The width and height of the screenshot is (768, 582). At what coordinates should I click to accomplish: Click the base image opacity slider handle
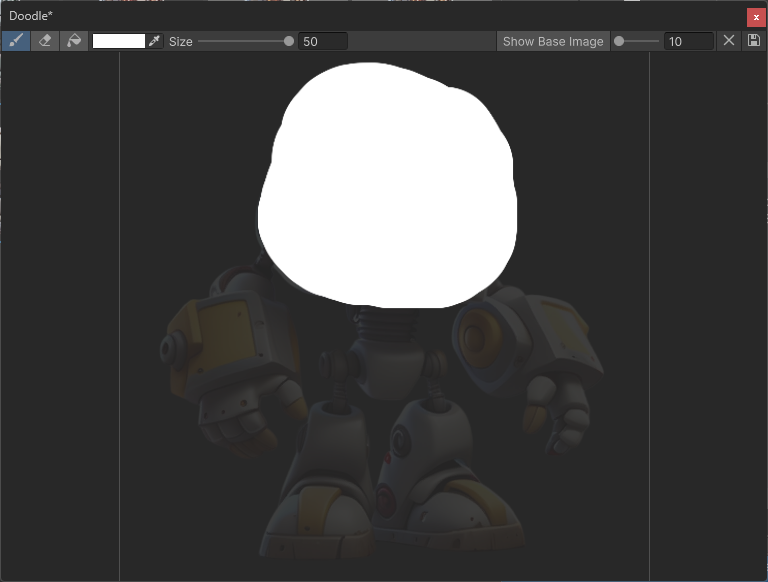click(x=619, y=41)
